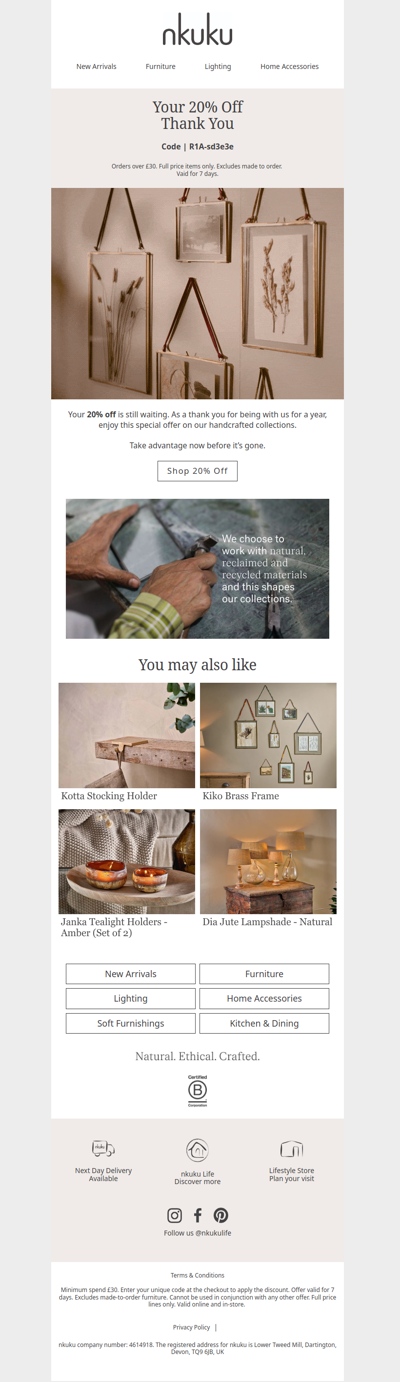The height and width of the screenshot is (1382, 400).
Task: Open the Pinterest icon link
Action: pos(221,1215)
